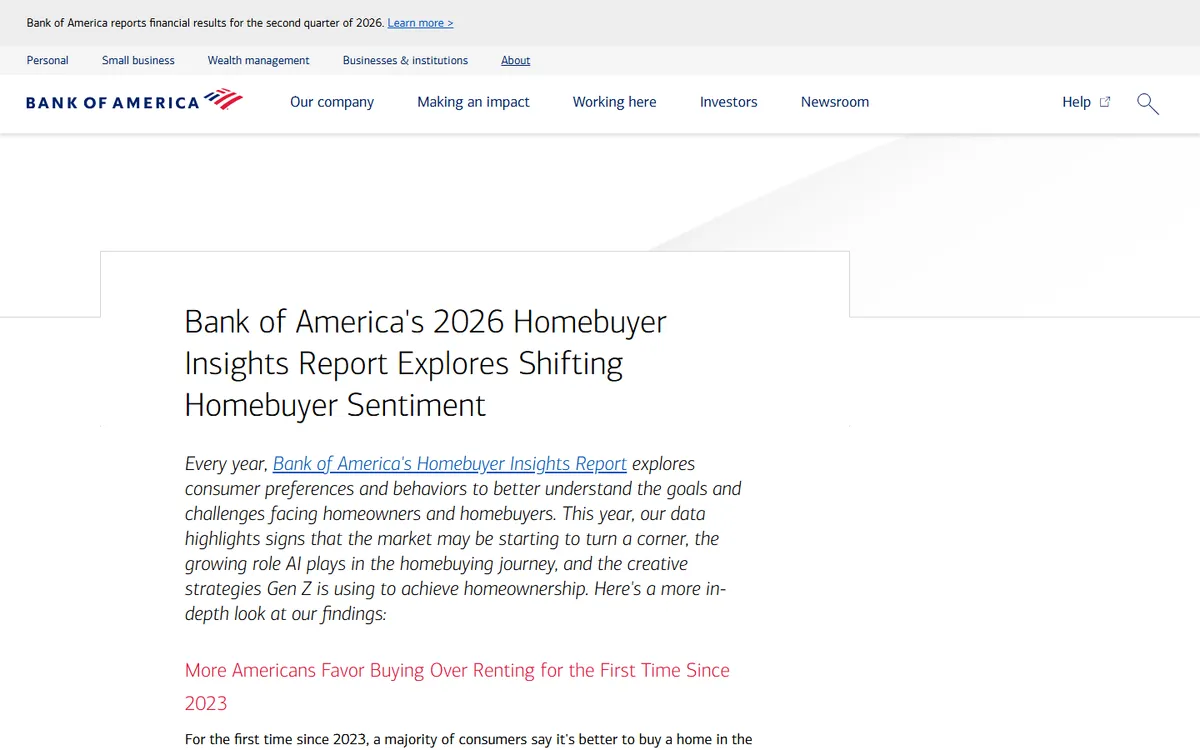Open the Our company menu

pyautogui.click(x=332, y=102)
